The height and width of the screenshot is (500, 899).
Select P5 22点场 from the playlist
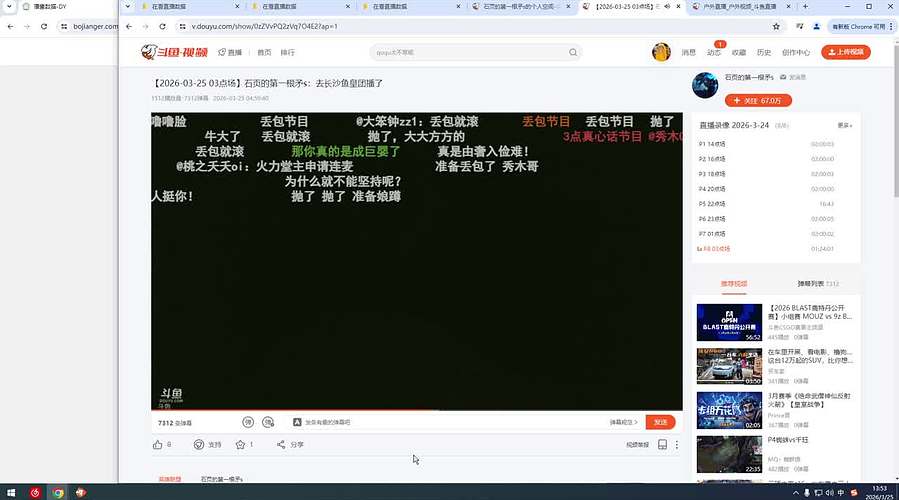tap(714, 203)
